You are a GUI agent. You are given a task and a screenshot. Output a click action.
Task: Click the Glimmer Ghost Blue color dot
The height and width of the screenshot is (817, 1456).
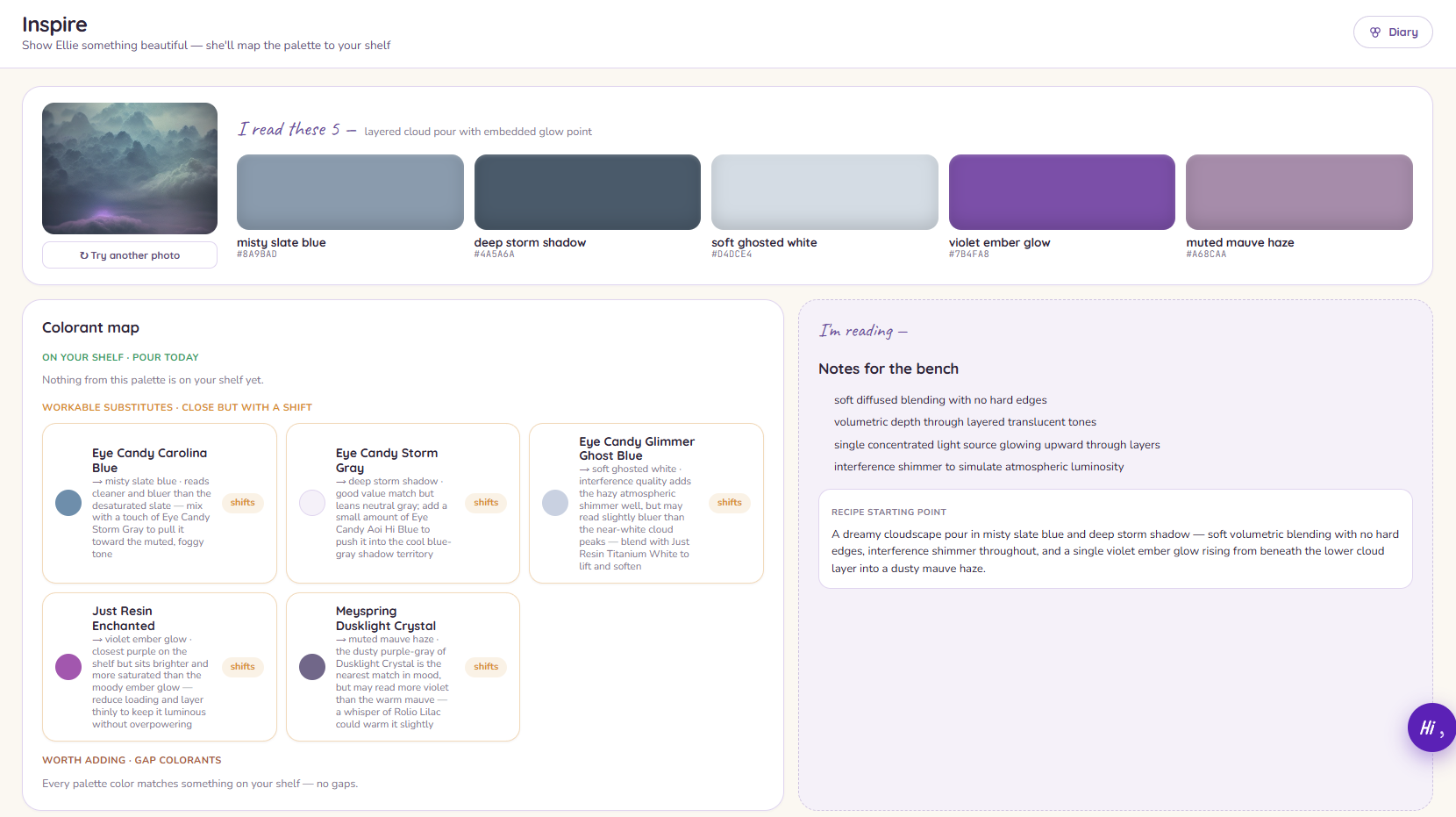tap(555, 503)
